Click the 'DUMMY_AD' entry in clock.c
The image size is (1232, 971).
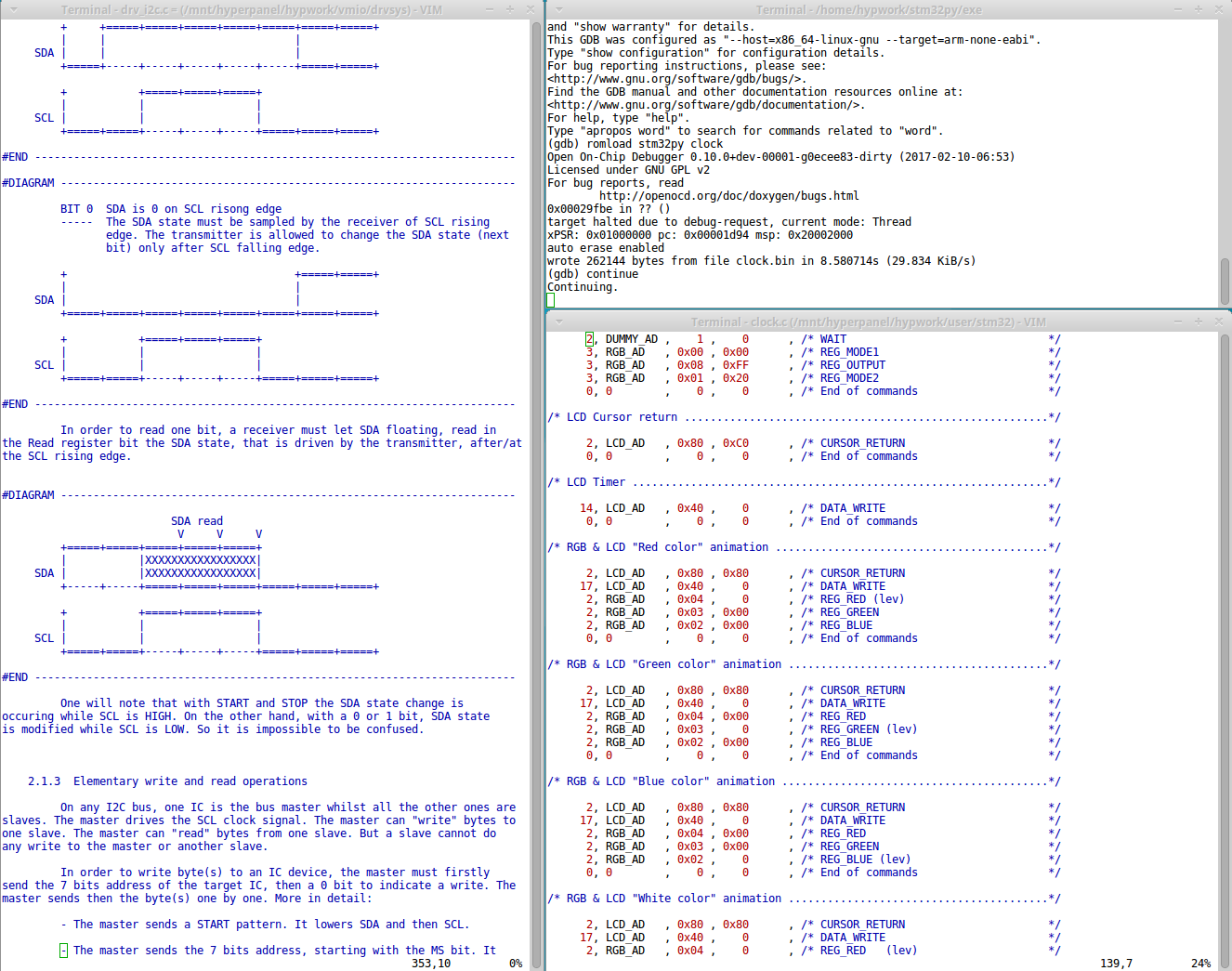click(x=632, y=339)
